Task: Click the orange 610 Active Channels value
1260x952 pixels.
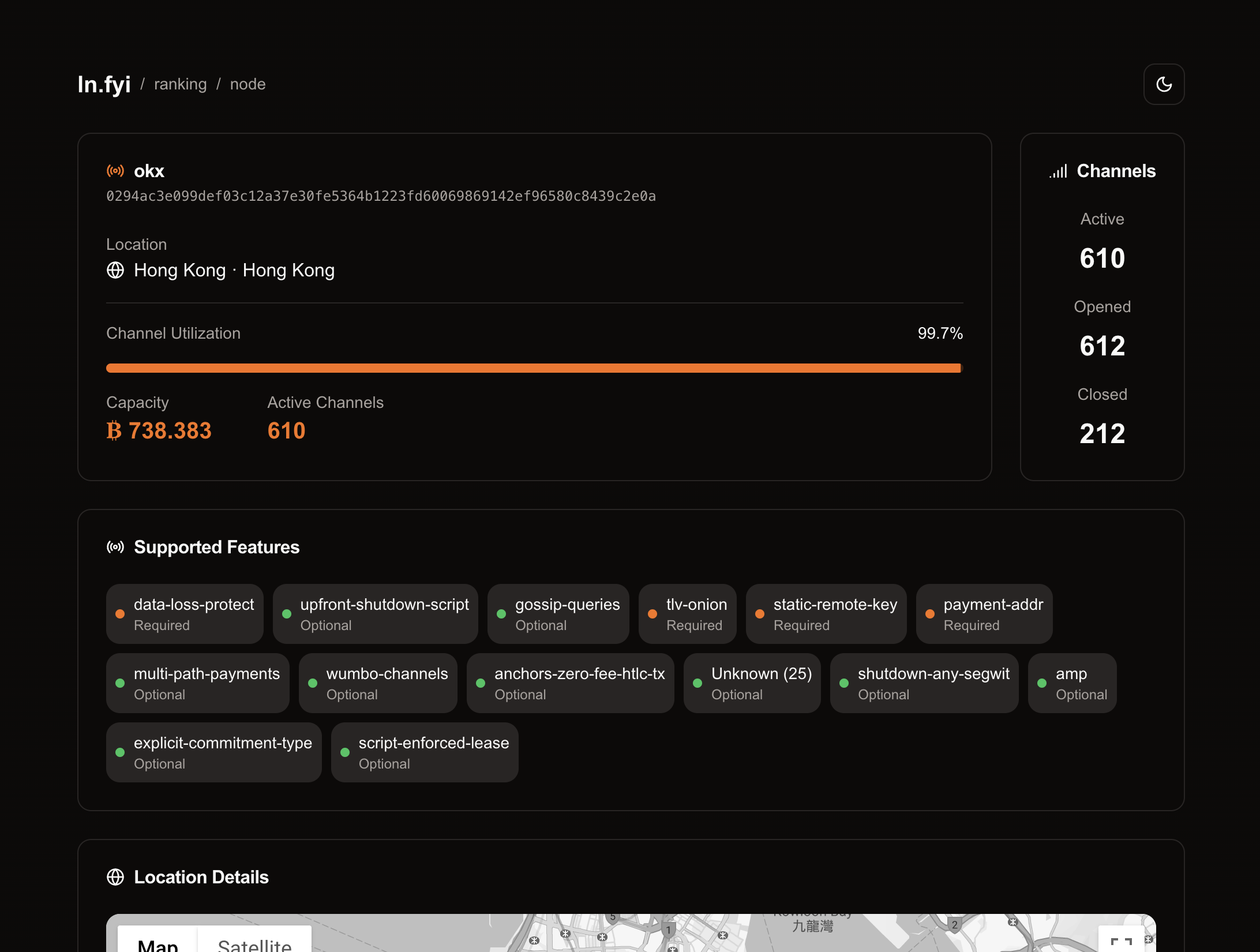Action: (x=286, y=431)
